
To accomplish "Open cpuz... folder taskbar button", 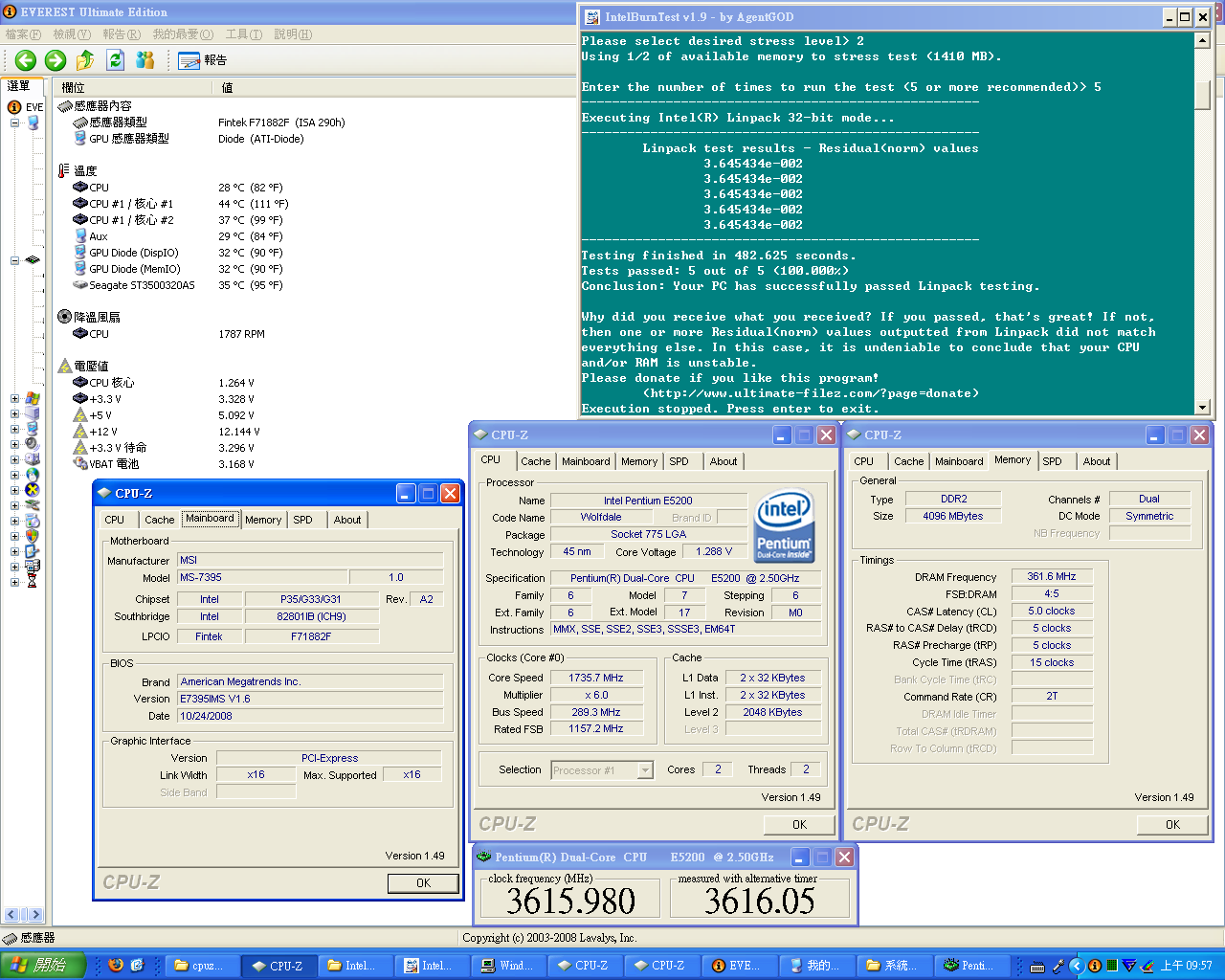I will point(200,966).
